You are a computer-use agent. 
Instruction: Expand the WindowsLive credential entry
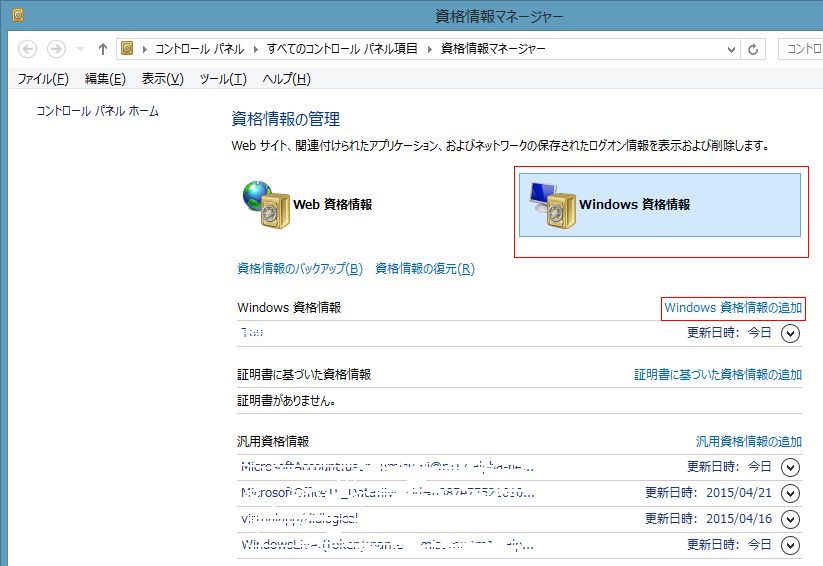(791, 545)
